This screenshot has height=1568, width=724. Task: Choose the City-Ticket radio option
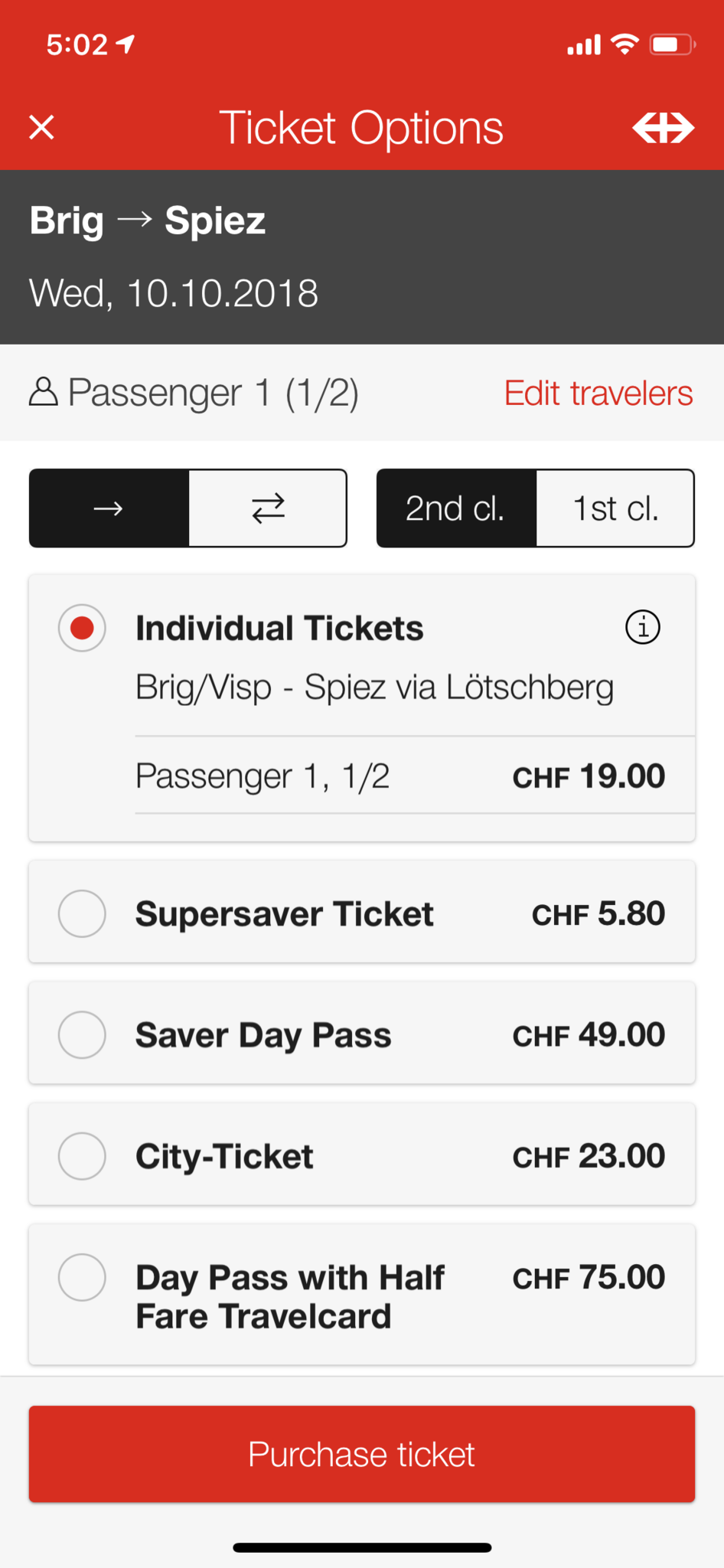pyautogui.click(x=82, y=1155)
